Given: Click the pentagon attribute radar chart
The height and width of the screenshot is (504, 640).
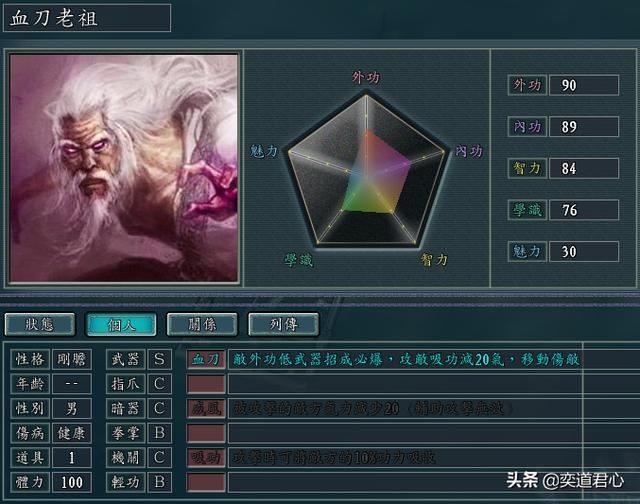Looking at the screenshot, I should point(366,169).
